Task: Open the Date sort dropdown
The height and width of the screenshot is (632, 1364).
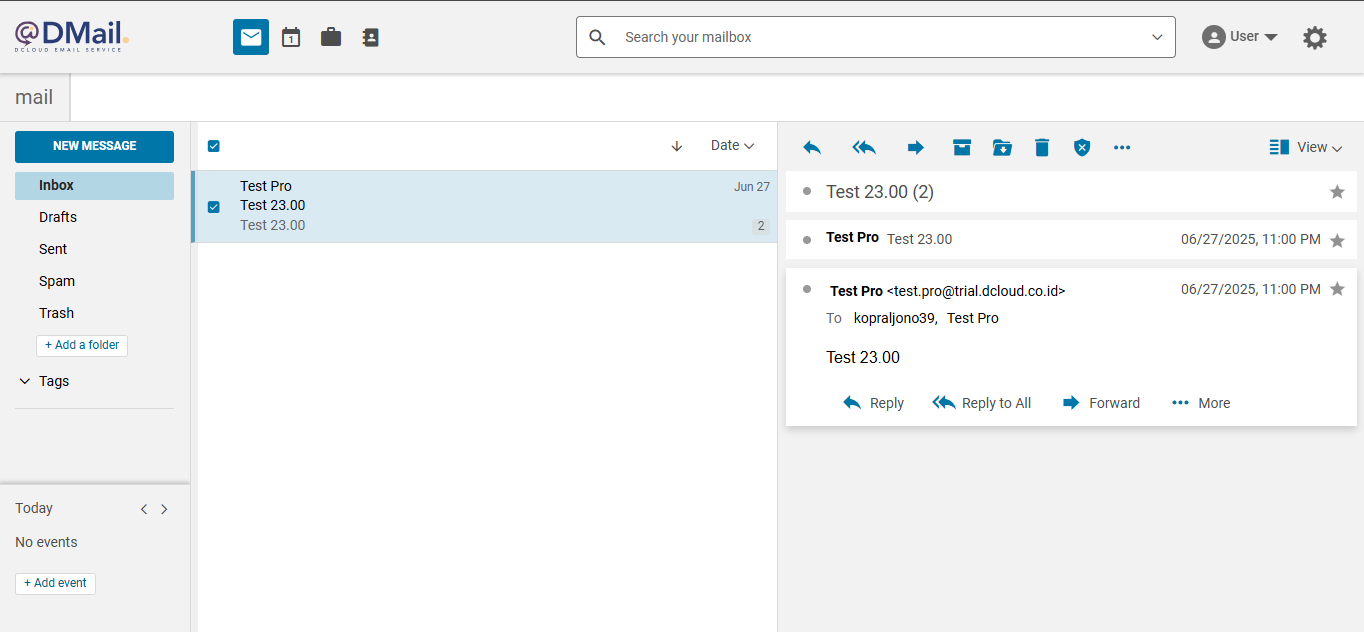Action: [x=732, y=146]
